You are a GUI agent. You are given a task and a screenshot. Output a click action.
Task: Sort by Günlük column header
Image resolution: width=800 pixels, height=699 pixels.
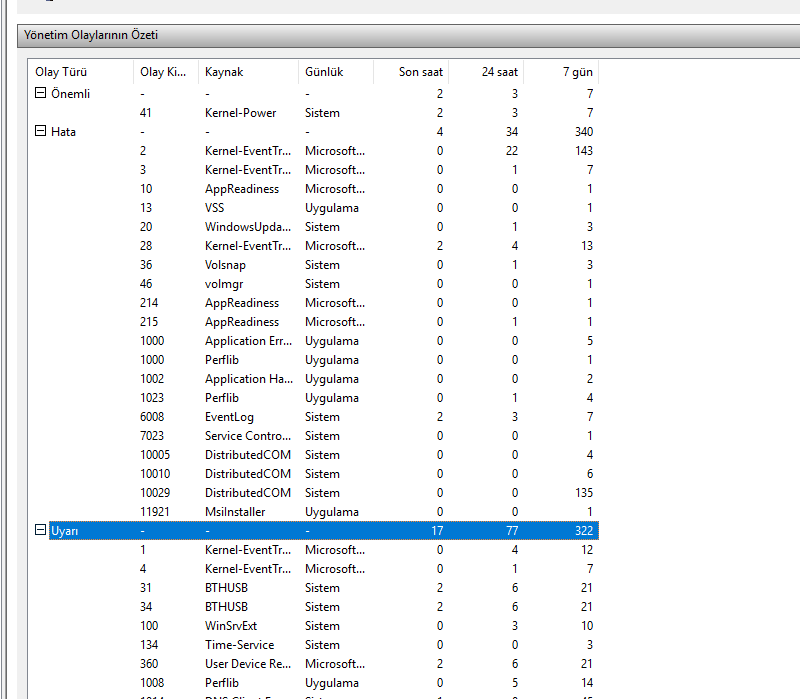tap(336, 72)
